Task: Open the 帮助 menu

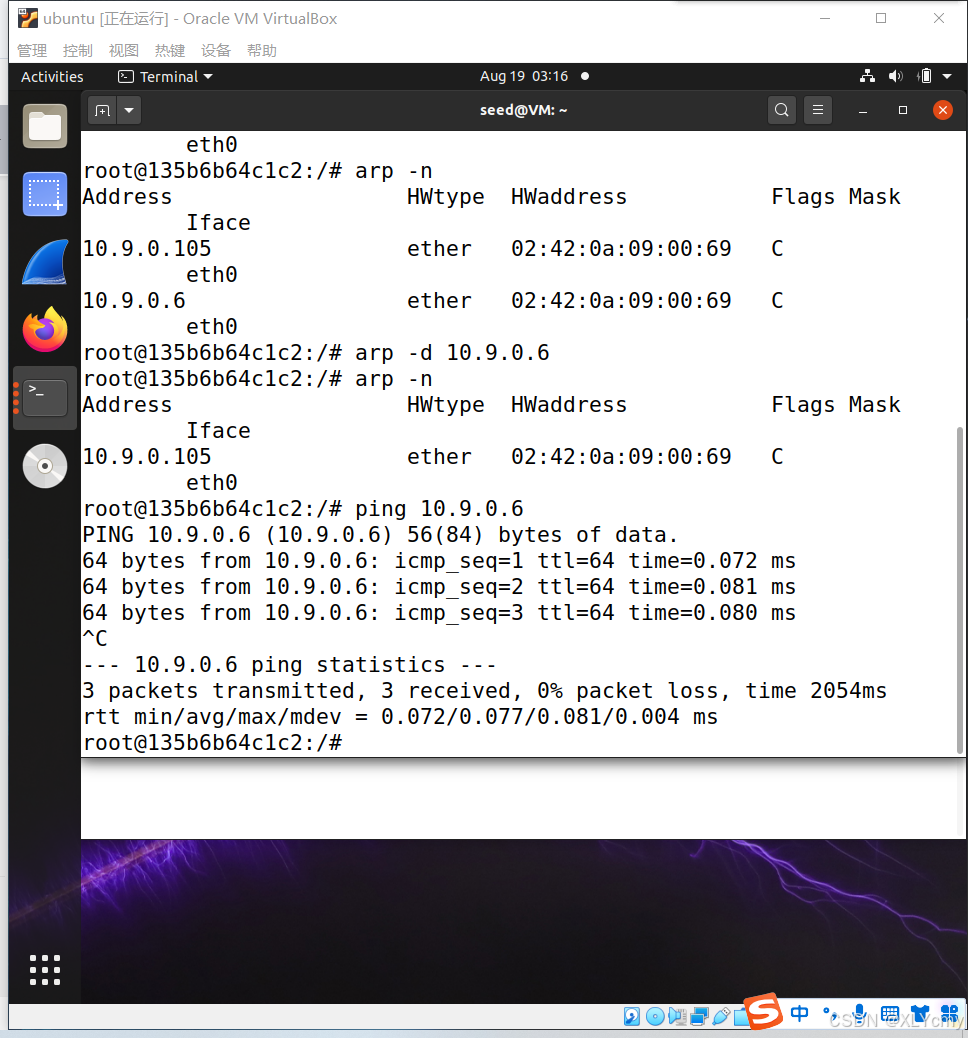Action: coord(262,50)
